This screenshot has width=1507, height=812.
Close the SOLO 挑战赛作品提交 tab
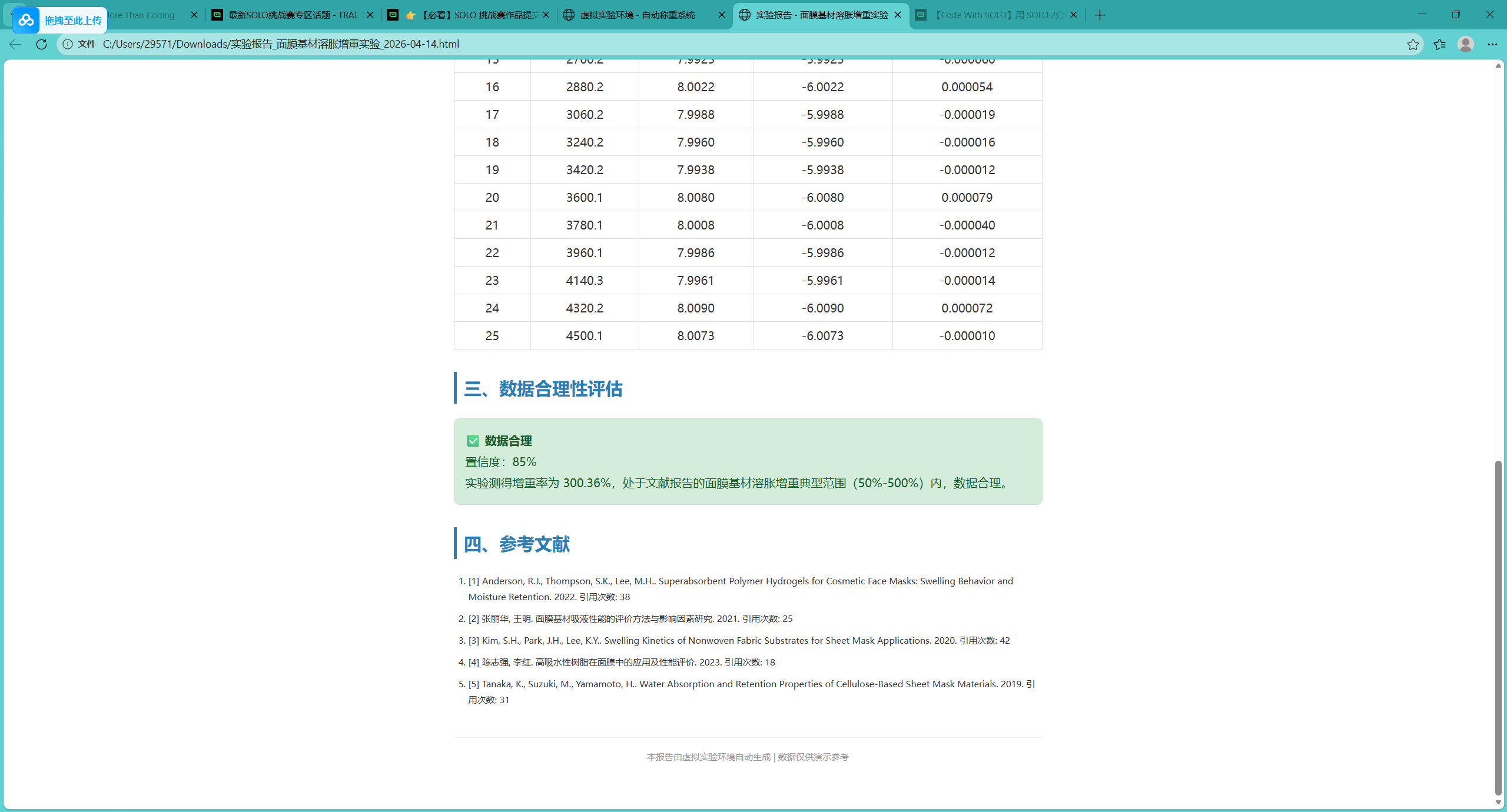[546, 15]
